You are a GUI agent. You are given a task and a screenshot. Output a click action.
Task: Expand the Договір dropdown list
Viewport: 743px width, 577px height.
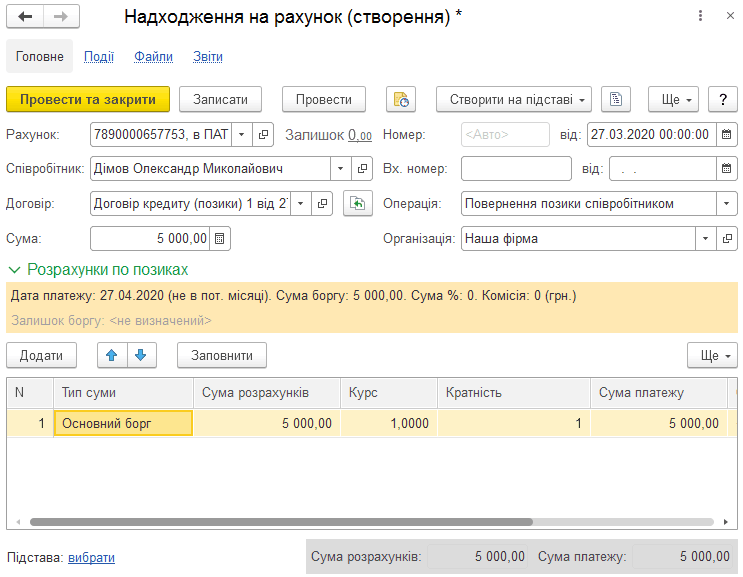point(301,204)
